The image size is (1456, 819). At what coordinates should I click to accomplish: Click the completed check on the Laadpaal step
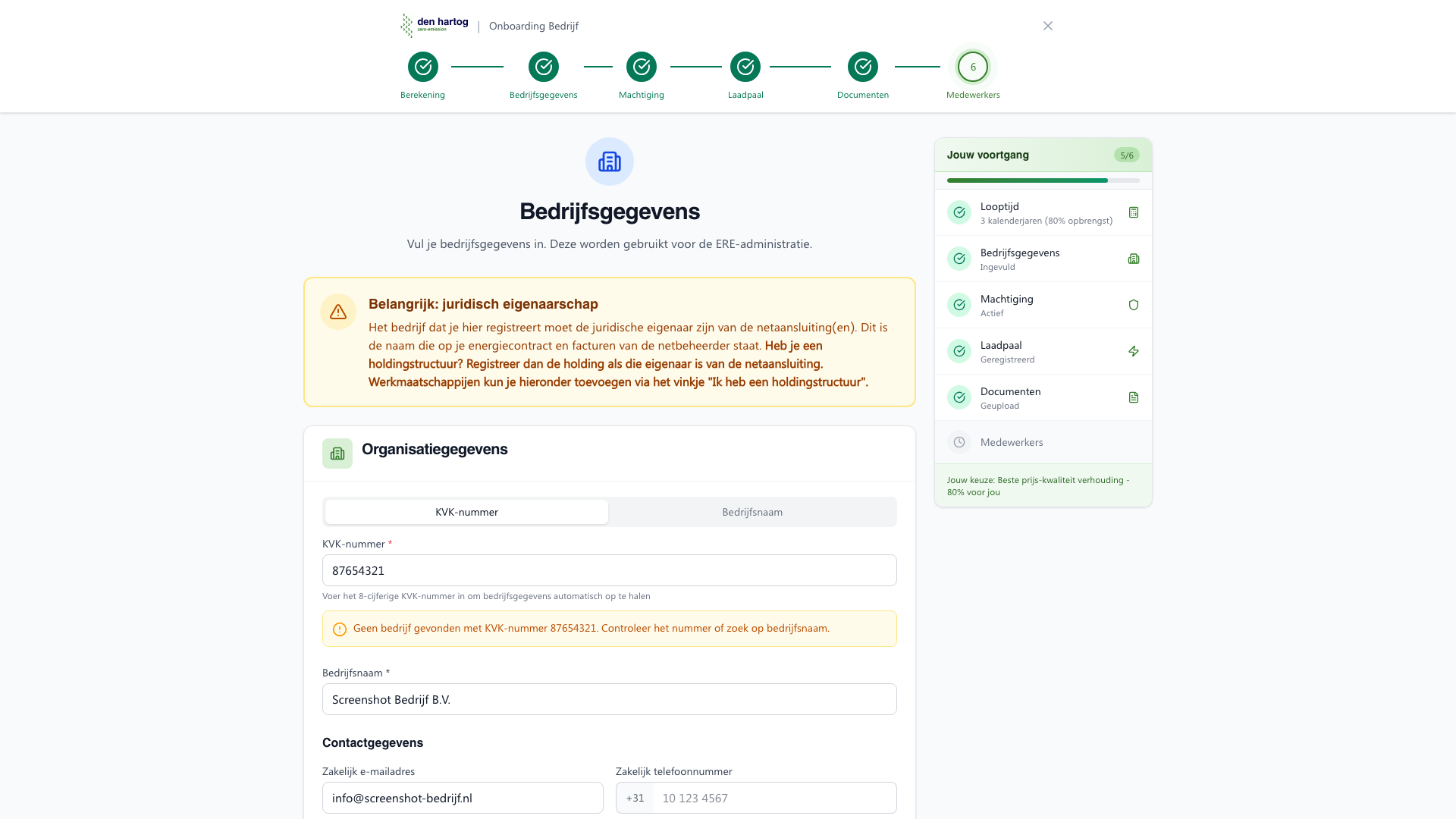point(745,67)
